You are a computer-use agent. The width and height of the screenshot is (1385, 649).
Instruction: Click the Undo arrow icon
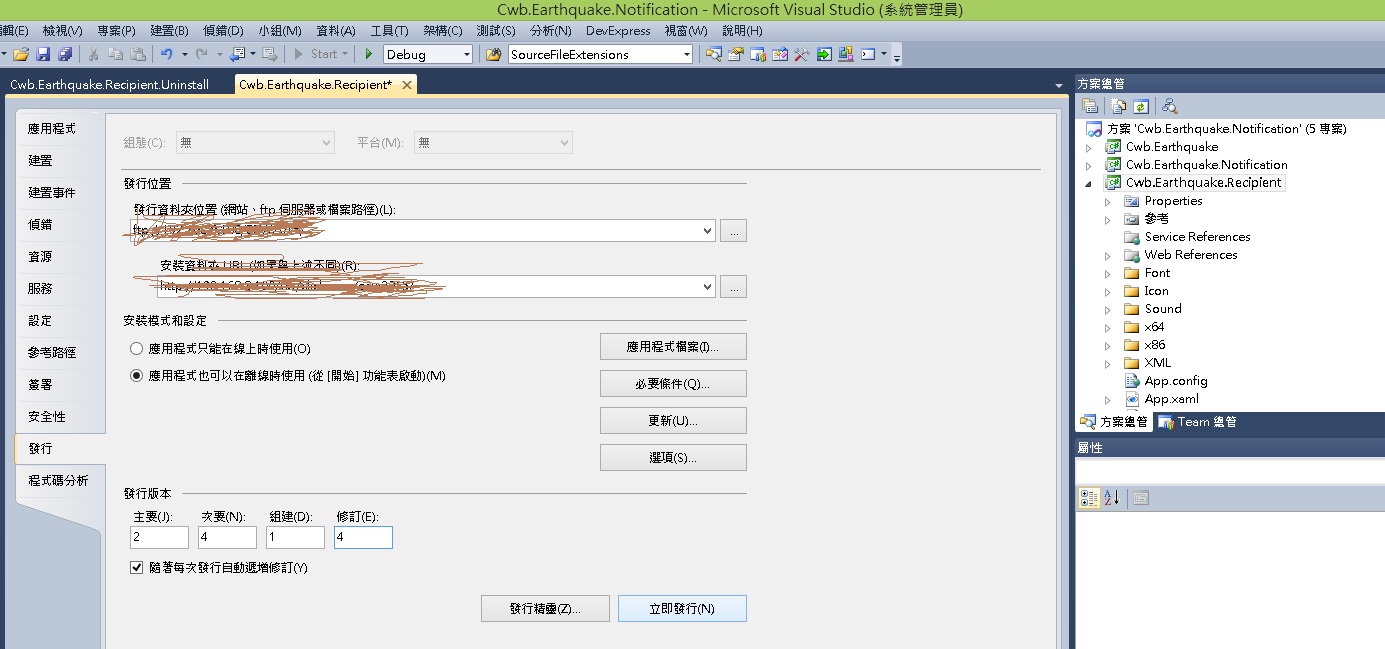(x=167, y=54)
